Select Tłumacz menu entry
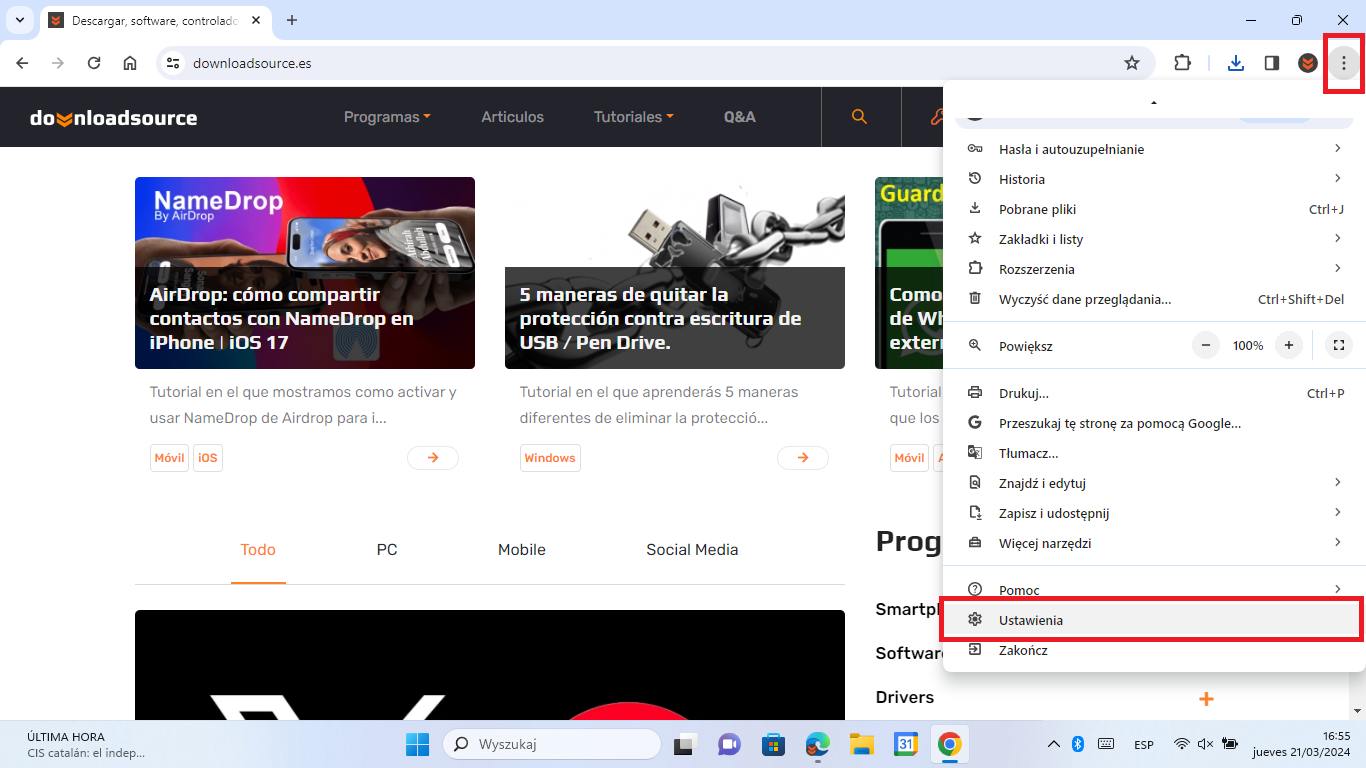This screenshot has height=768, width=1366. coord(1154,453)
